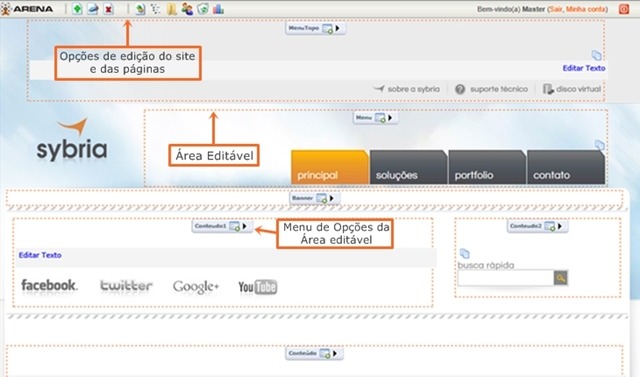Click the YouTube logo
The image size is (640, 377).
click(x=258, y=287)
